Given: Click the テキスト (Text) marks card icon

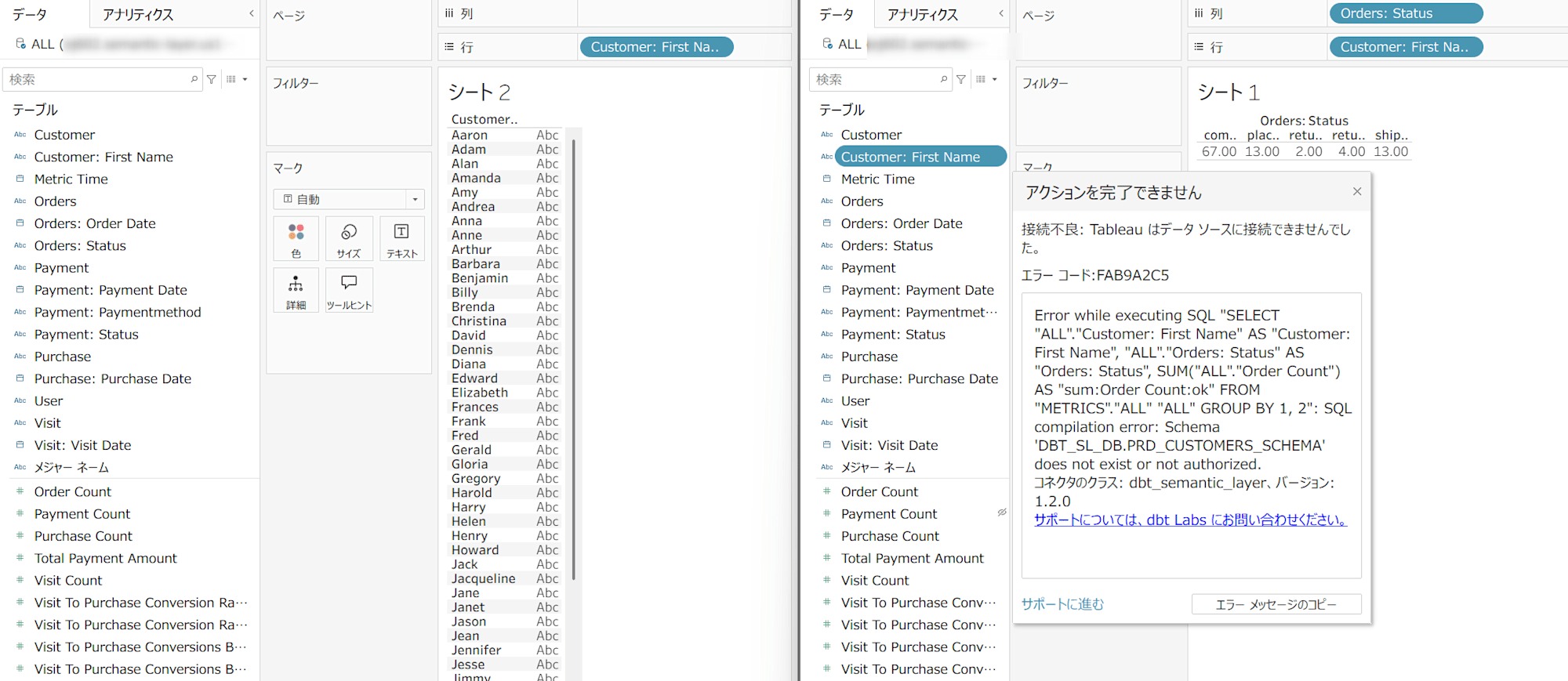Looking at the screenshot, I should (x=401, y=238).
